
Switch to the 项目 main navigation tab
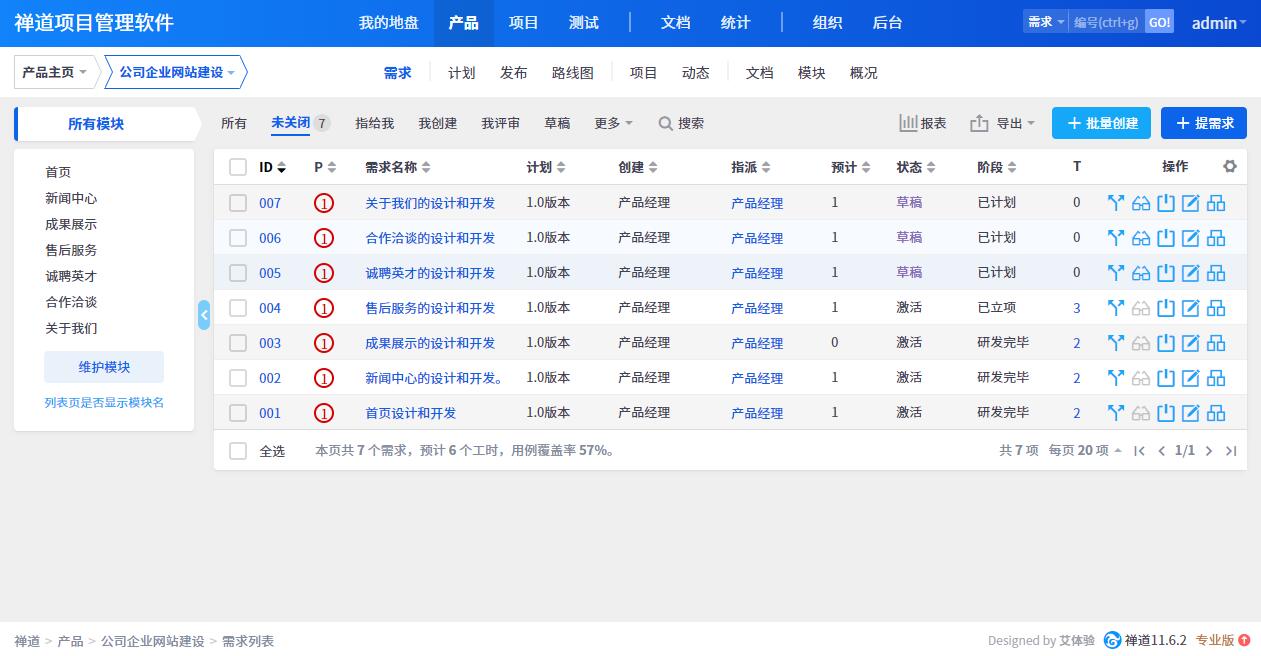point(523,23)
